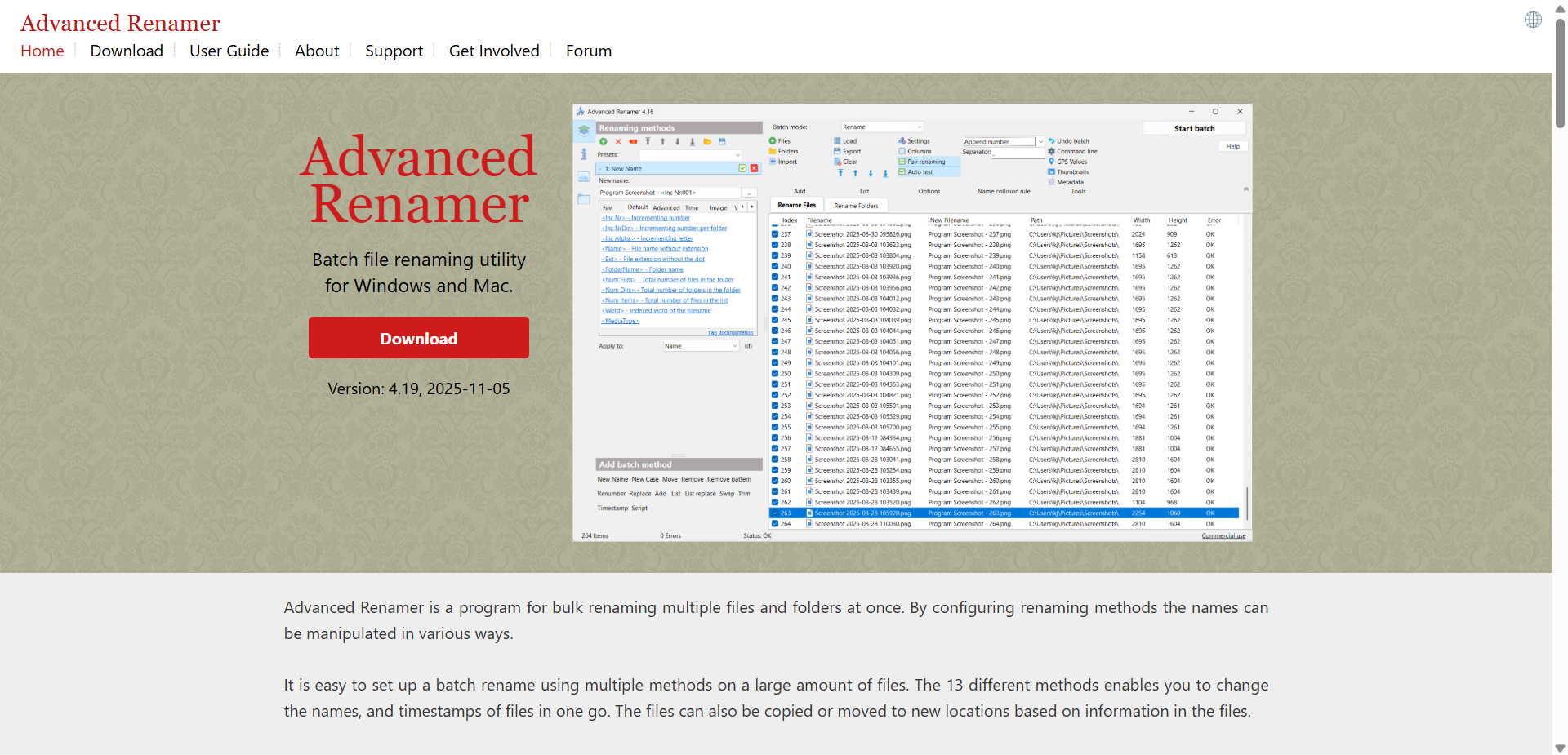1568x755 pixels.
Task: Click the green add method icon
Action: pos(604,142)
